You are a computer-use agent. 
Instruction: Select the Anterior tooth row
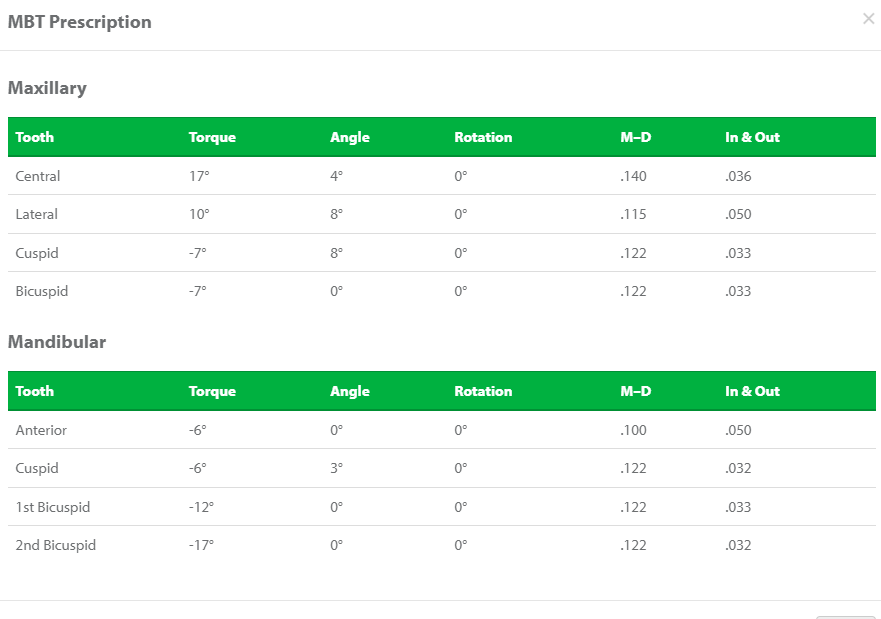pos(442,430)
